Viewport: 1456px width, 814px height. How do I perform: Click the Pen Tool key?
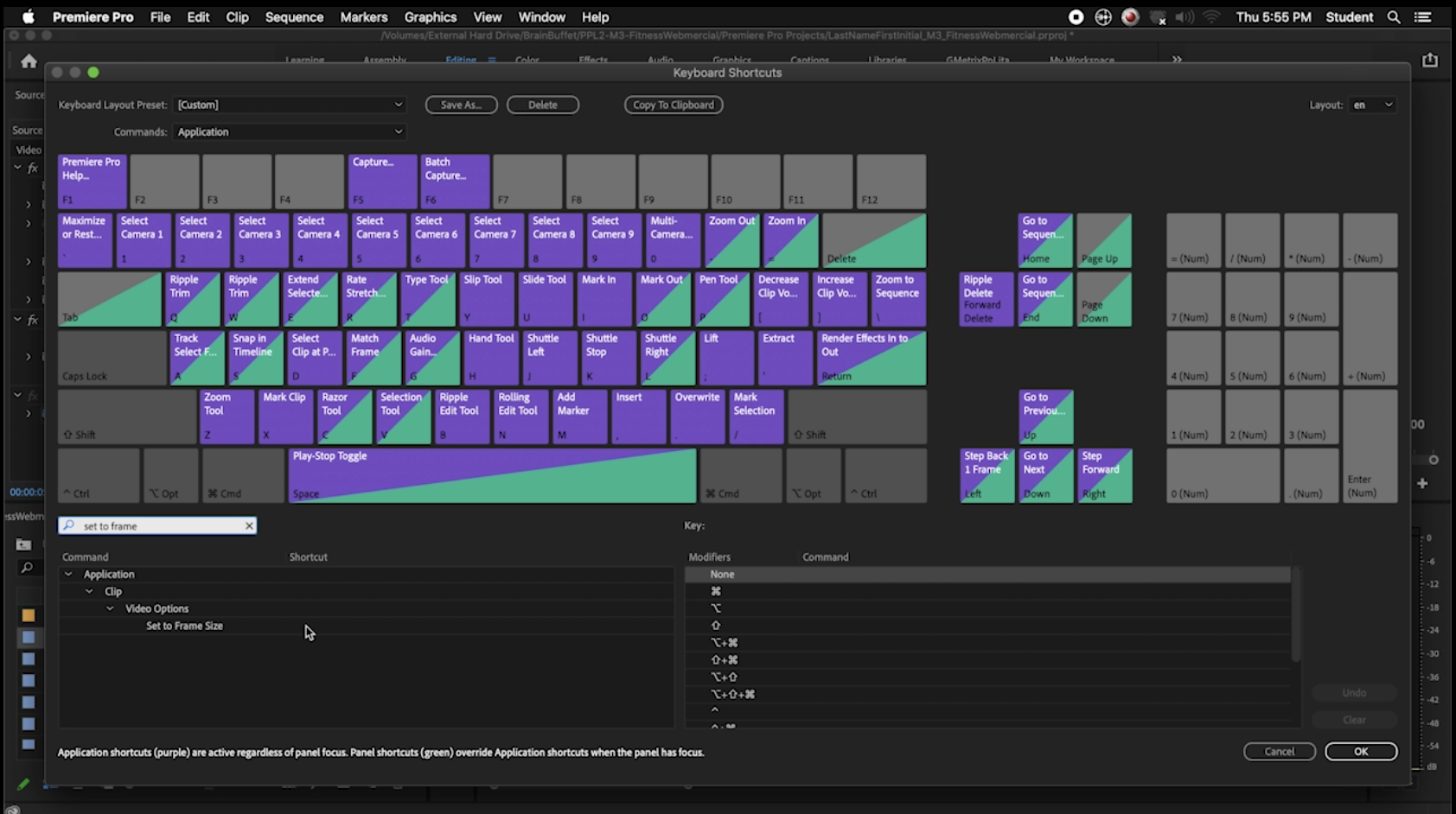721,298
